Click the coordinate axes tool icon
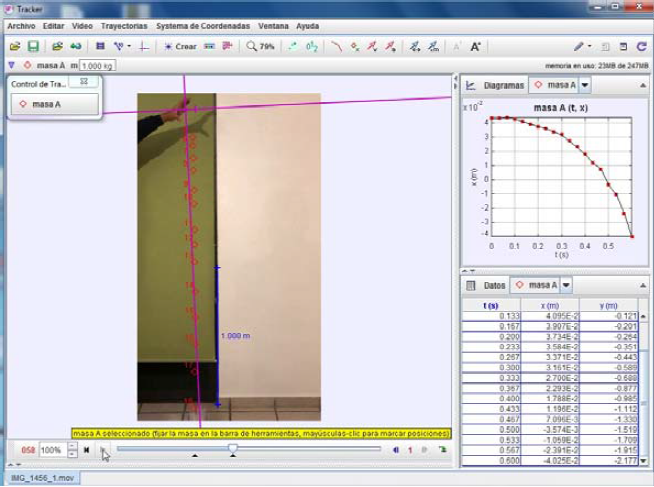654x487 pixels. click(144, 46)
